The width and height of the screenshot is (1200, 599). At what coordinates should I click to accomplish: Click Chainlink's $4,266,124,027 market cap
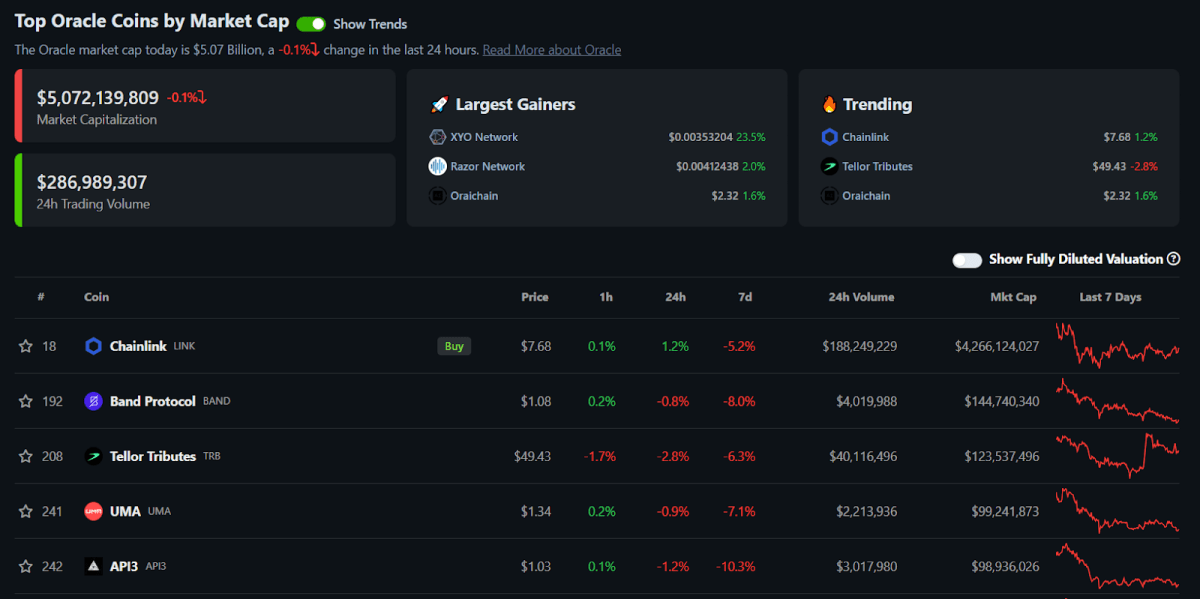pyautogui.click(x=997, y=346)
